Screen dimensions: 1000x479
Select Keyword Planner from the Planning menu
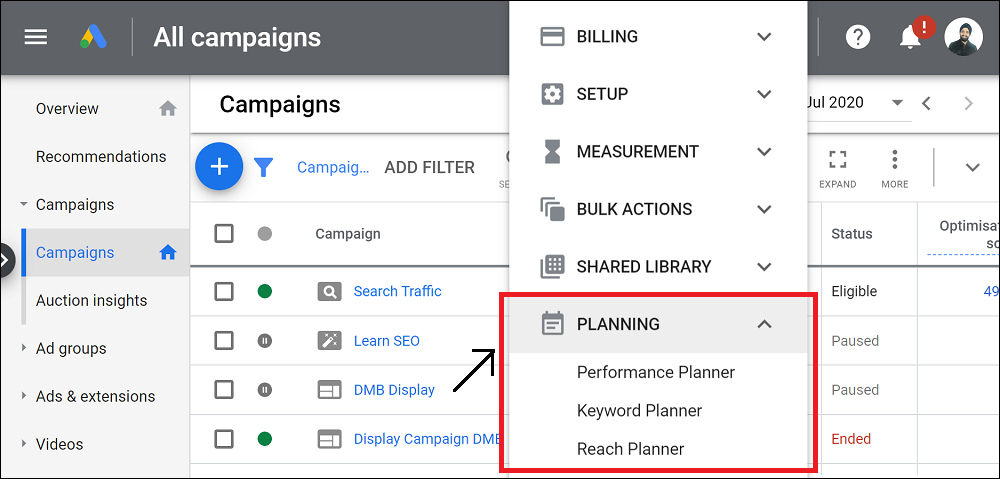639,410
